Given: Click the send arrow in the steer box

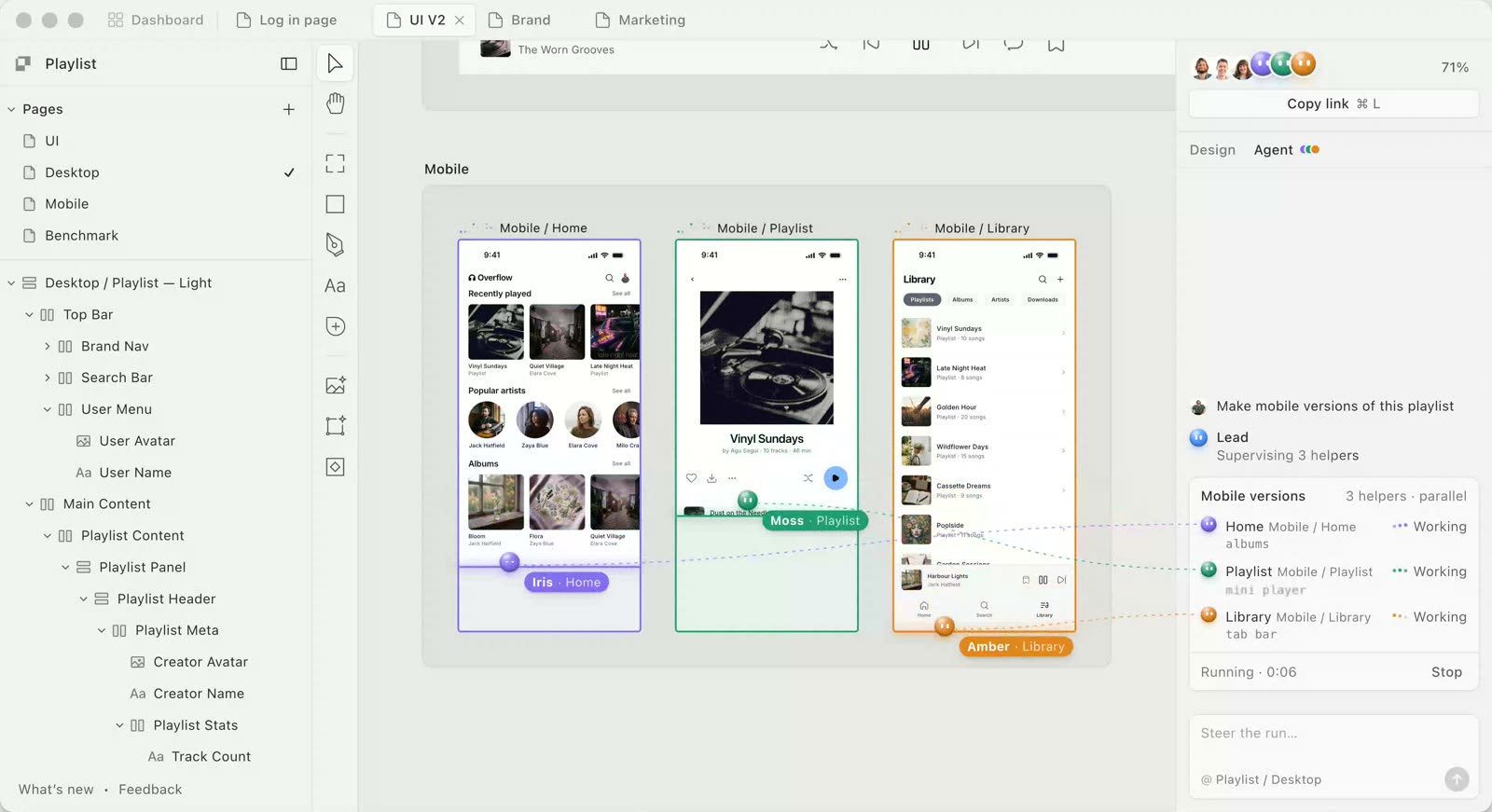Looking at the screenshot, I should (1457, 779).
